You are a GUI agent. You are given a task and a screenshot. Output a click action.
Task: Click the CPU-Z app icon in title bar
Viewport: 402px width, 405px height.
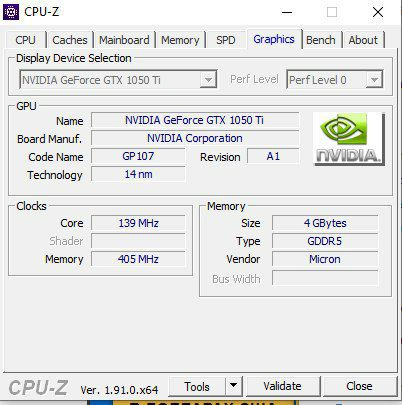point(11,12)
